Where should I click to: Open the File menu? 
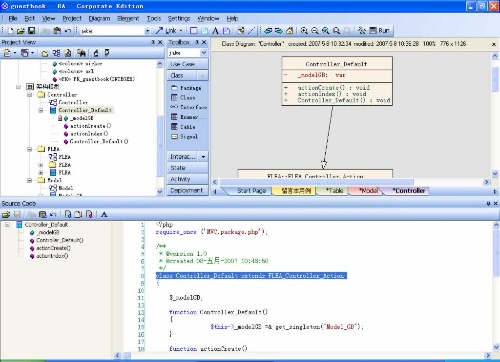point(13,18)
